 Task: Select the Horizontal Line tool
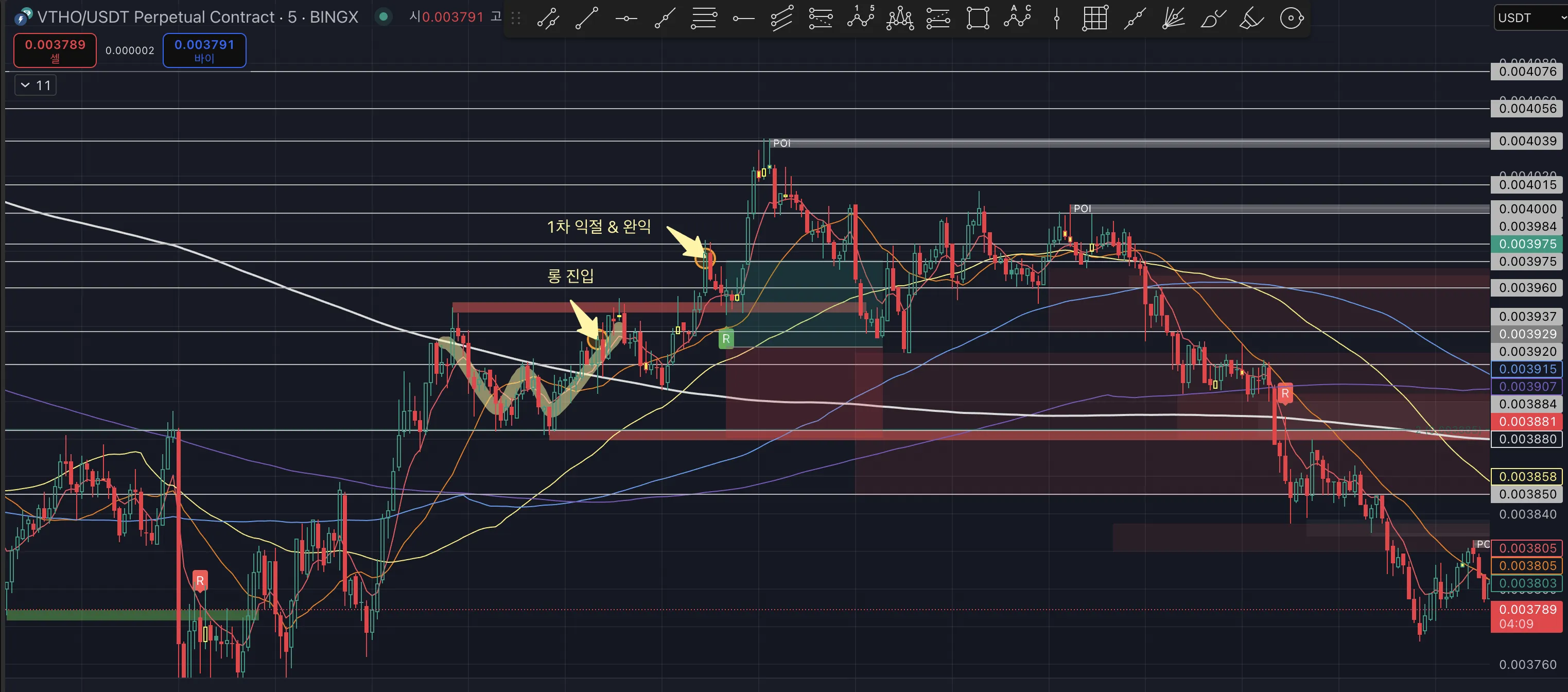tap(626, 18)
